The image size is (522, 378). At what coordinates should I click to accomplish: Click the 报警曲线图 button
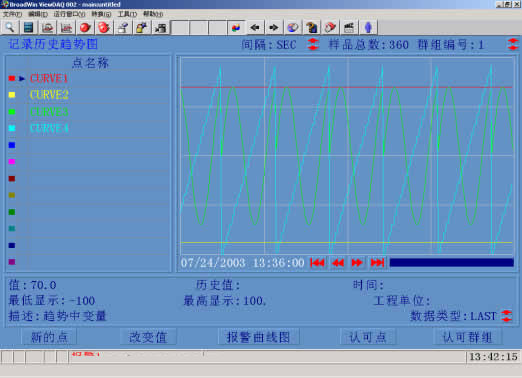pos(258,337)
